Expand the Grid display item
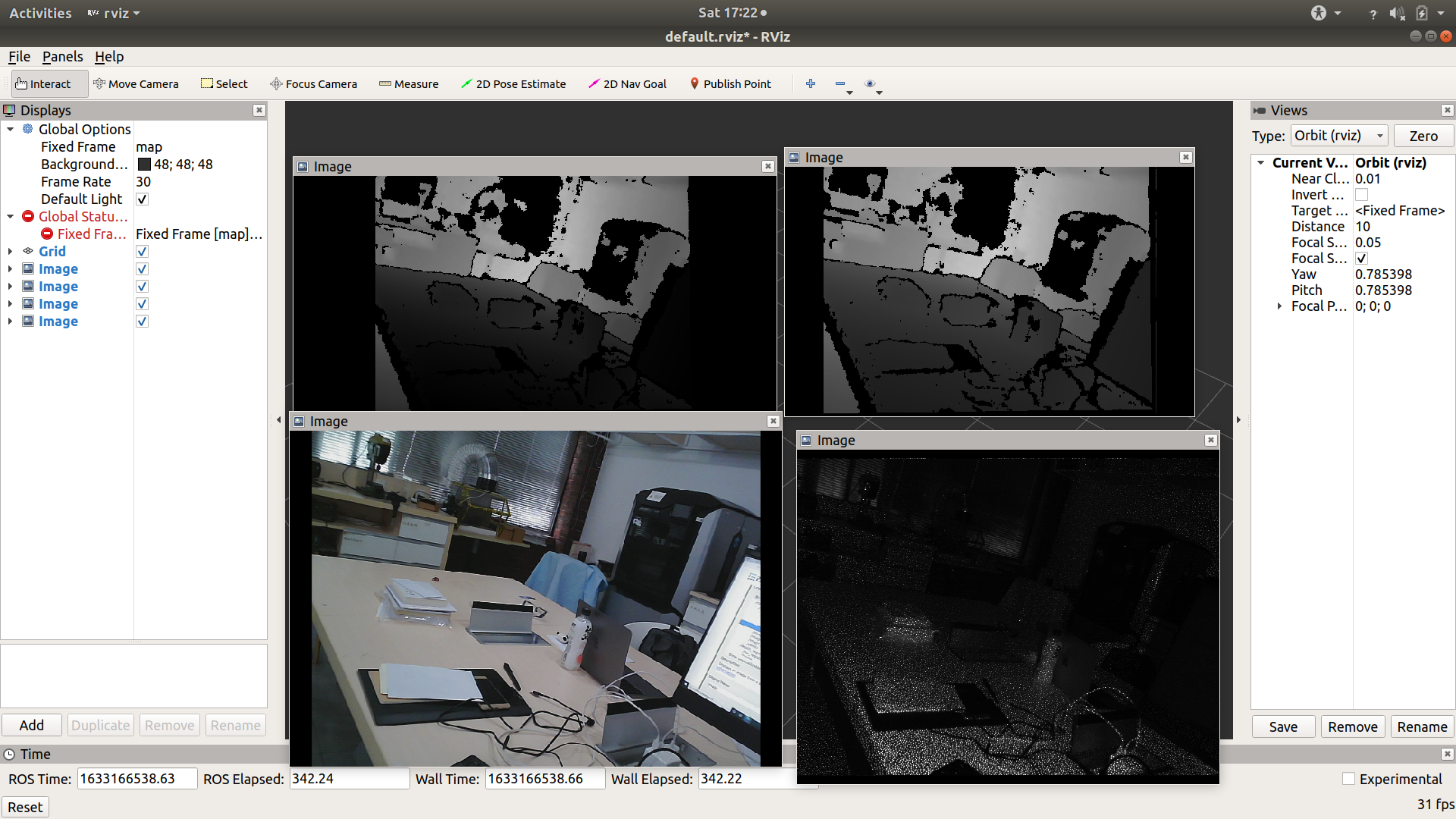The image size is (1456, 819). point(11,252)
